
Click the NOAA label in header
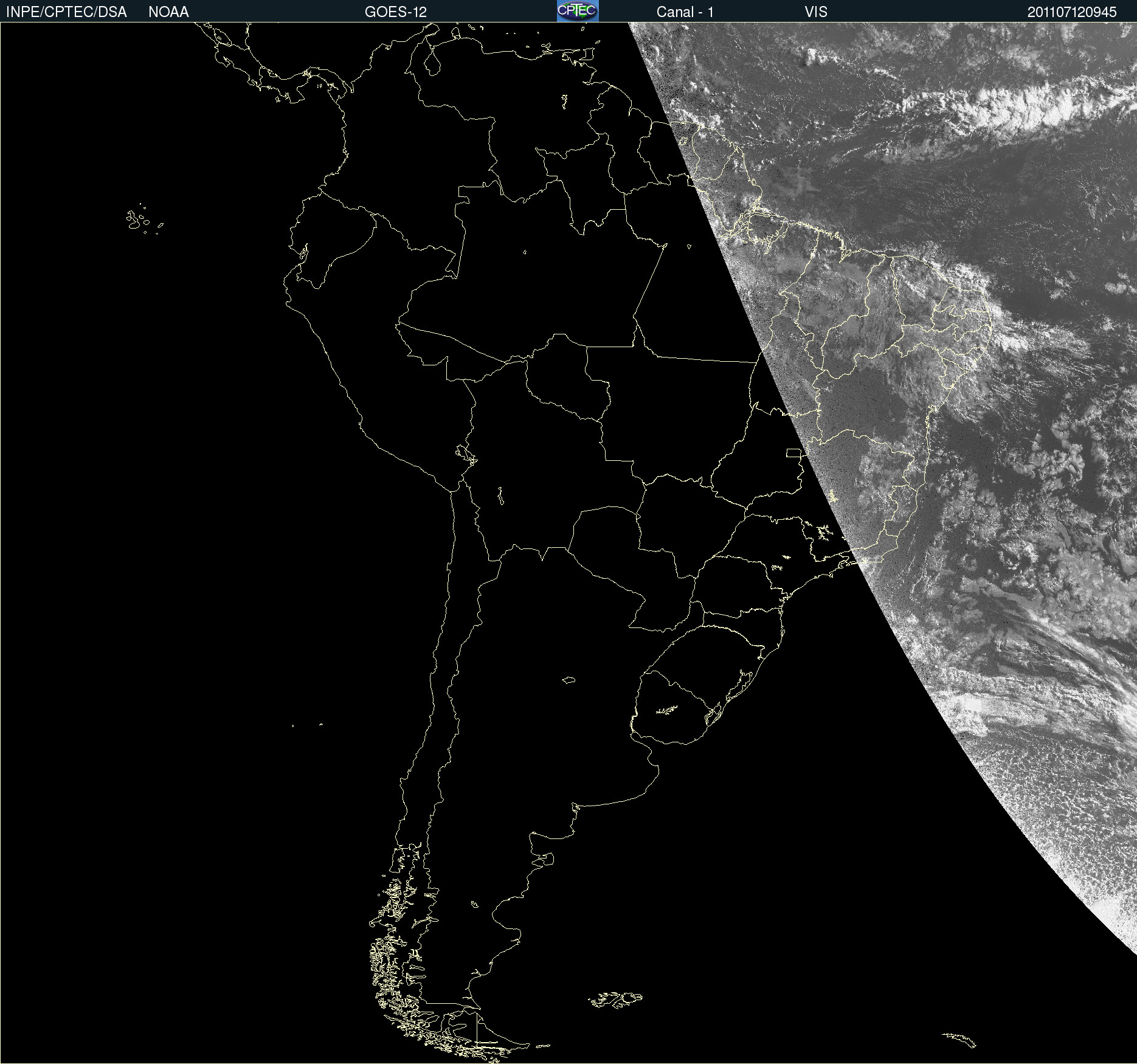[x=168, y=12]
